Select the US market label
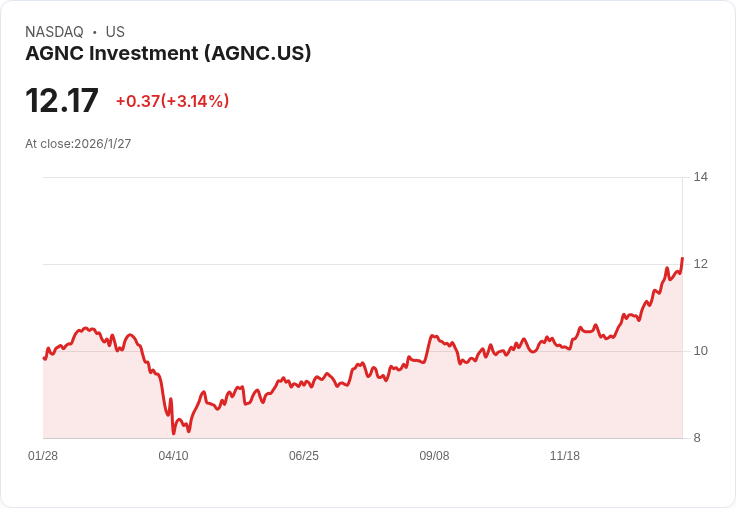 pos(115,32)
